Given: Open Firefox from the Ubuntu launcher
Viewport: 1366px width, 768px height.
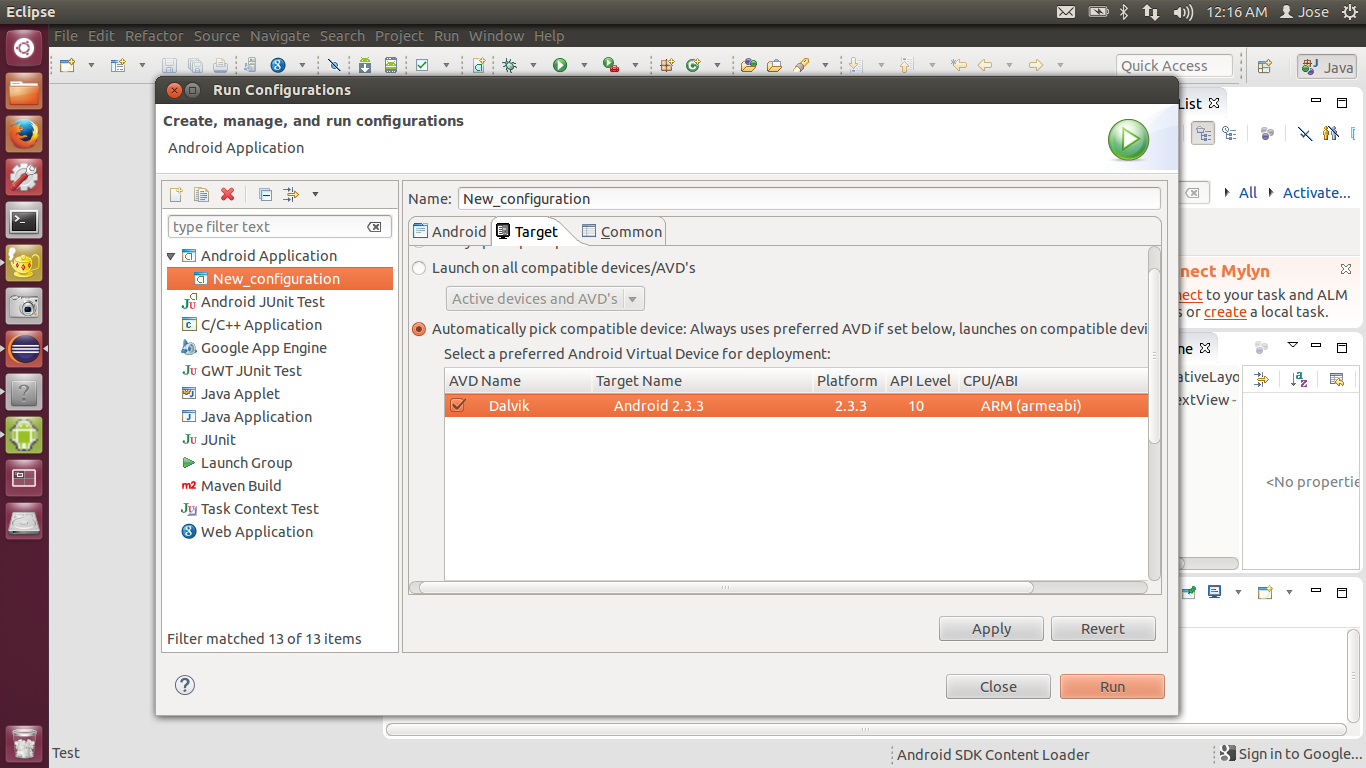Looking at the screenshot, I should coord(24,133).
